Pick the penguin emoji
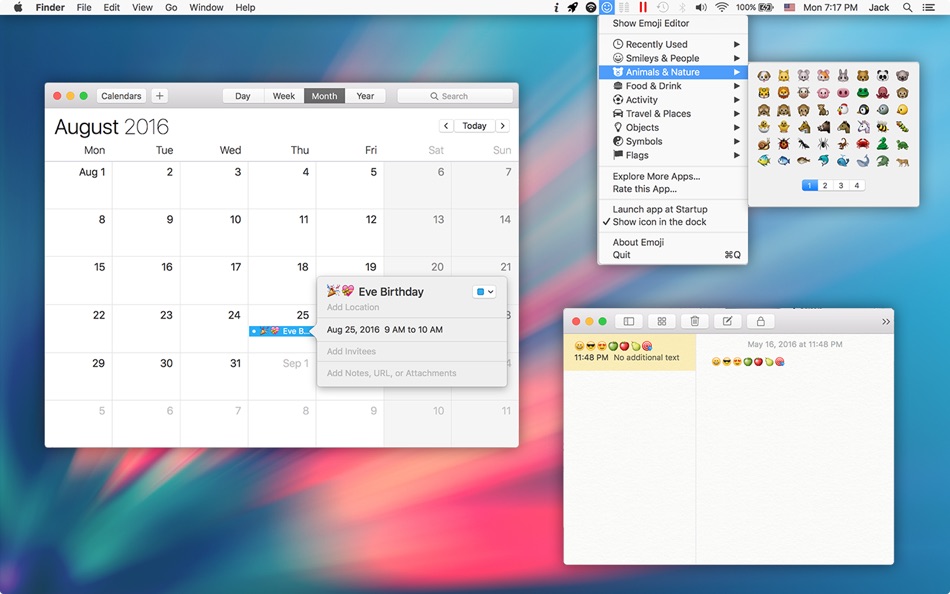 pyautogui.click(x=863, y=110)
